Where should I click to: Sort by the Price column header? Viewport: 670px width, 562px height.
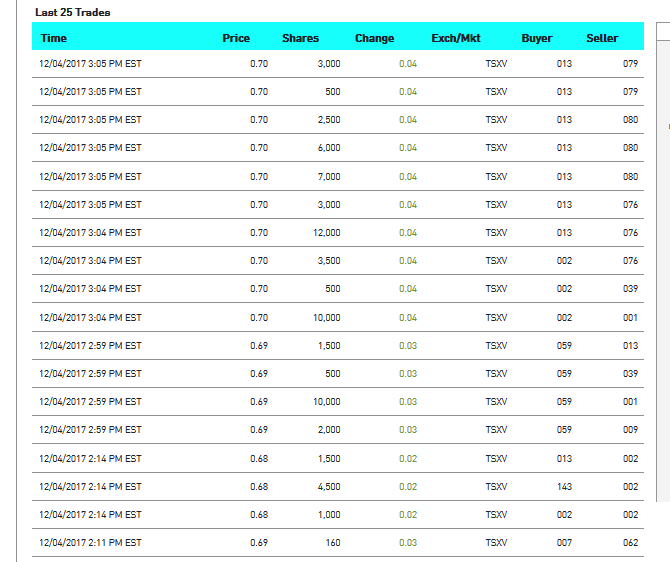(x=236, y=38)
